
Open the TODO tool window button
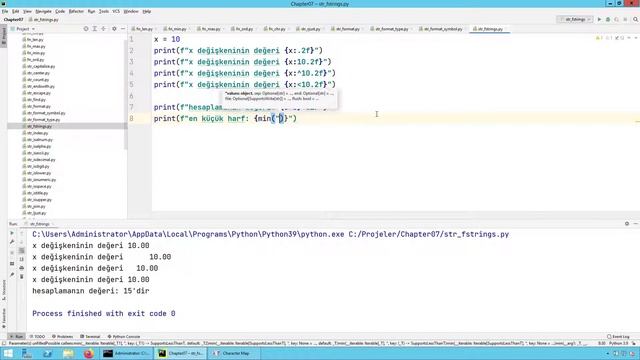click(37, 337)
